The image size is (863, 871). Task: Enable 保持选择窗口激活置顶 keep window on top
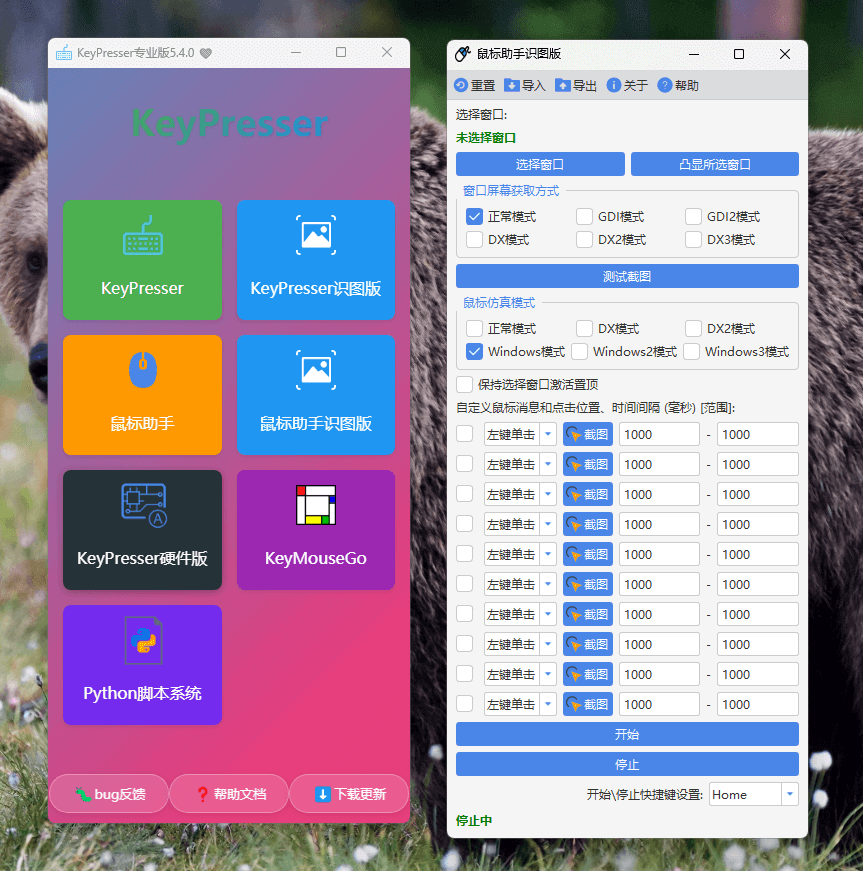pyautogui.click(x=465, y=384)
